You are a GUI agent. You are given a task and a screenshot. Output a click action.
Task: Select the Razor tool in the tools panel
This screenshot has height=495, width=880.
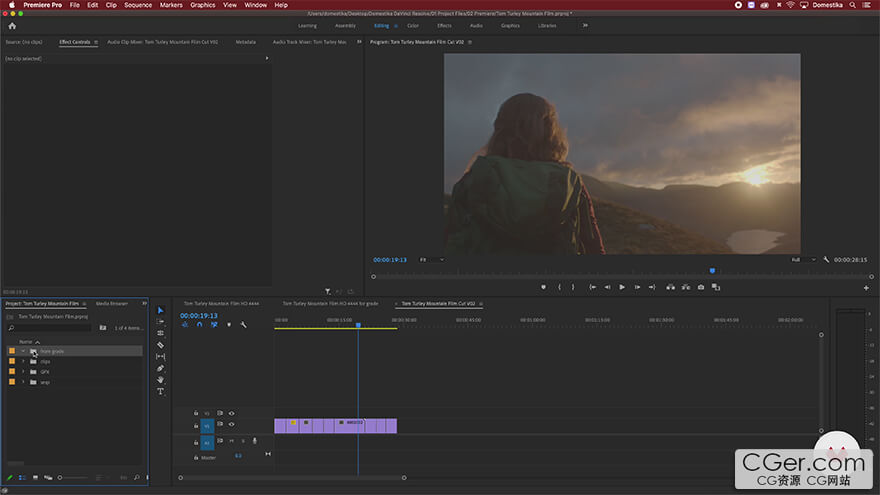(160, 345)
